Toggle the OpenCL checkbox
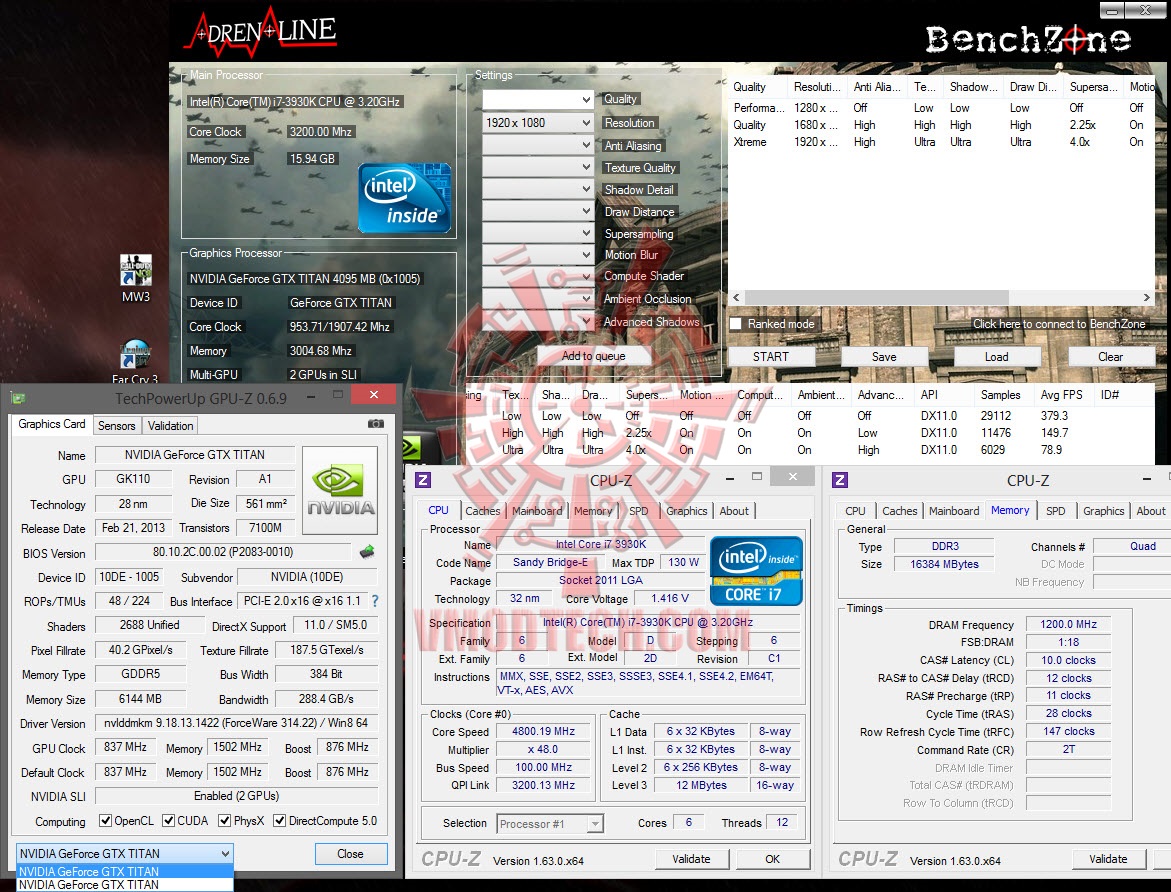This screenshot has height=892, width=1171. click(105, 820)
